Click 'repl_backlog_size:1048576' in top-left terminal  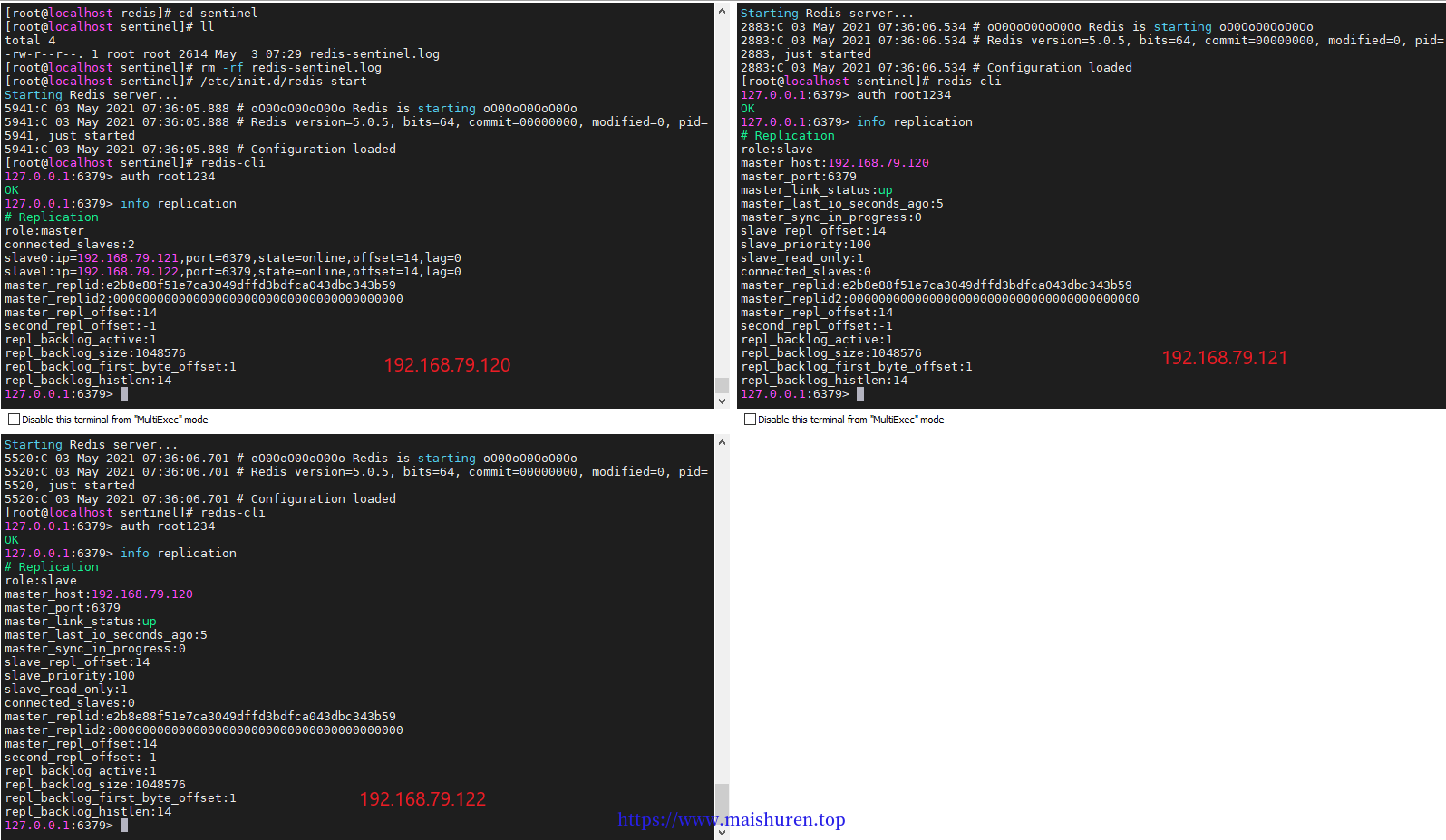pyautogui.click(x=95, y=353)
